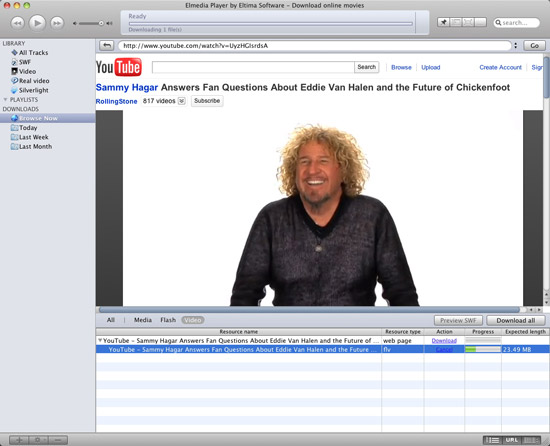550x446 pixels.
Task: Click the URL address field
Action: click(x=314, y=46)
